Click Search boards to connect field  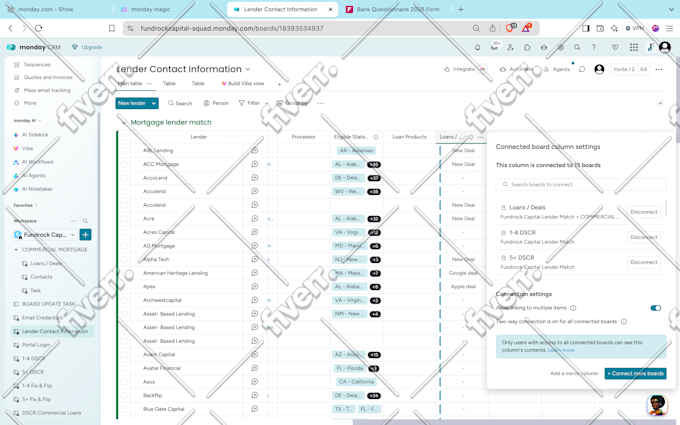click(x=581, y=185)
